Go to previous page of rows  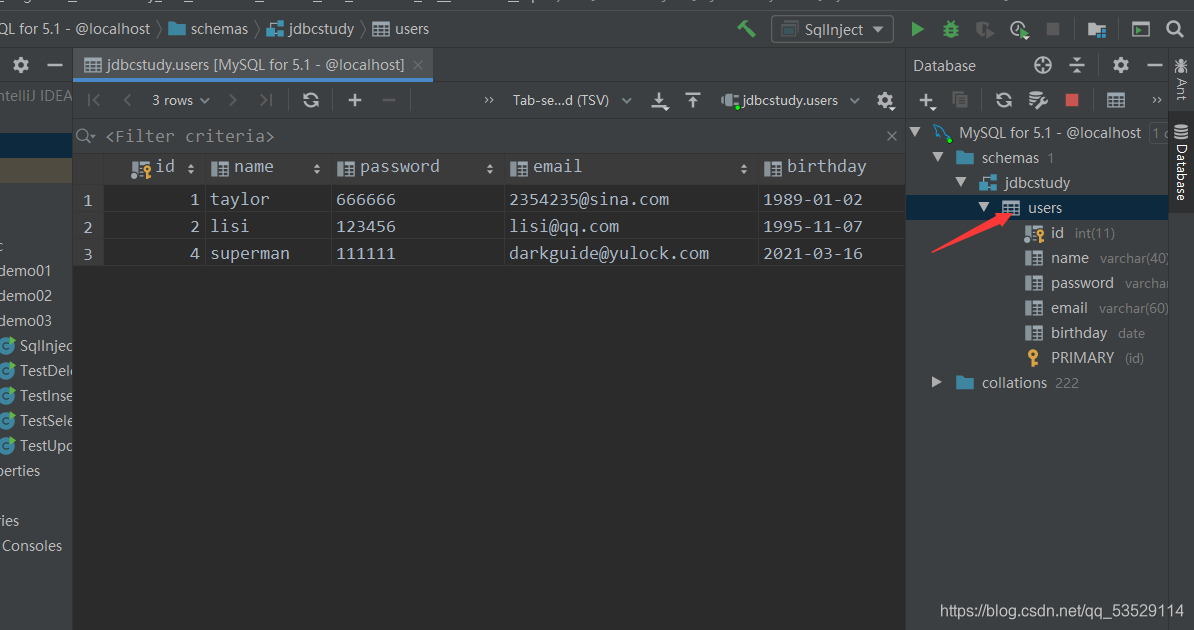127,100
